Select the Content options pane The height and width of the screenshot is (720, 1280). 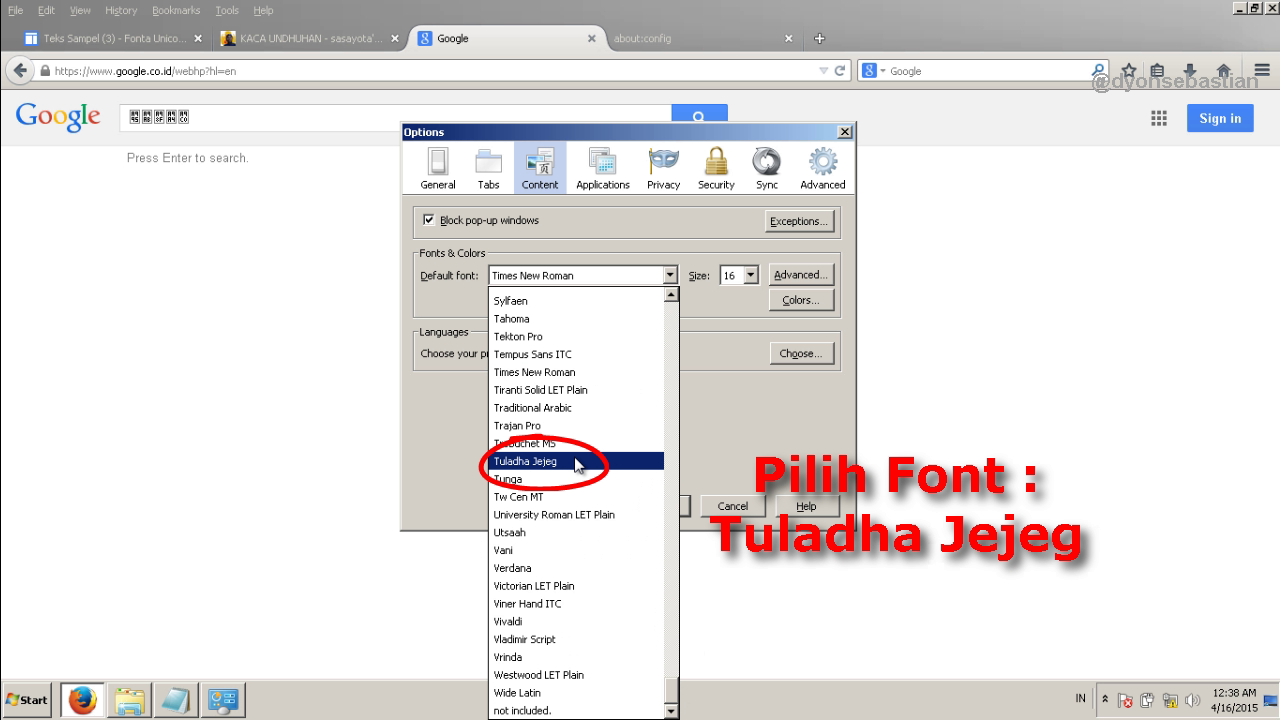point(540,168)
